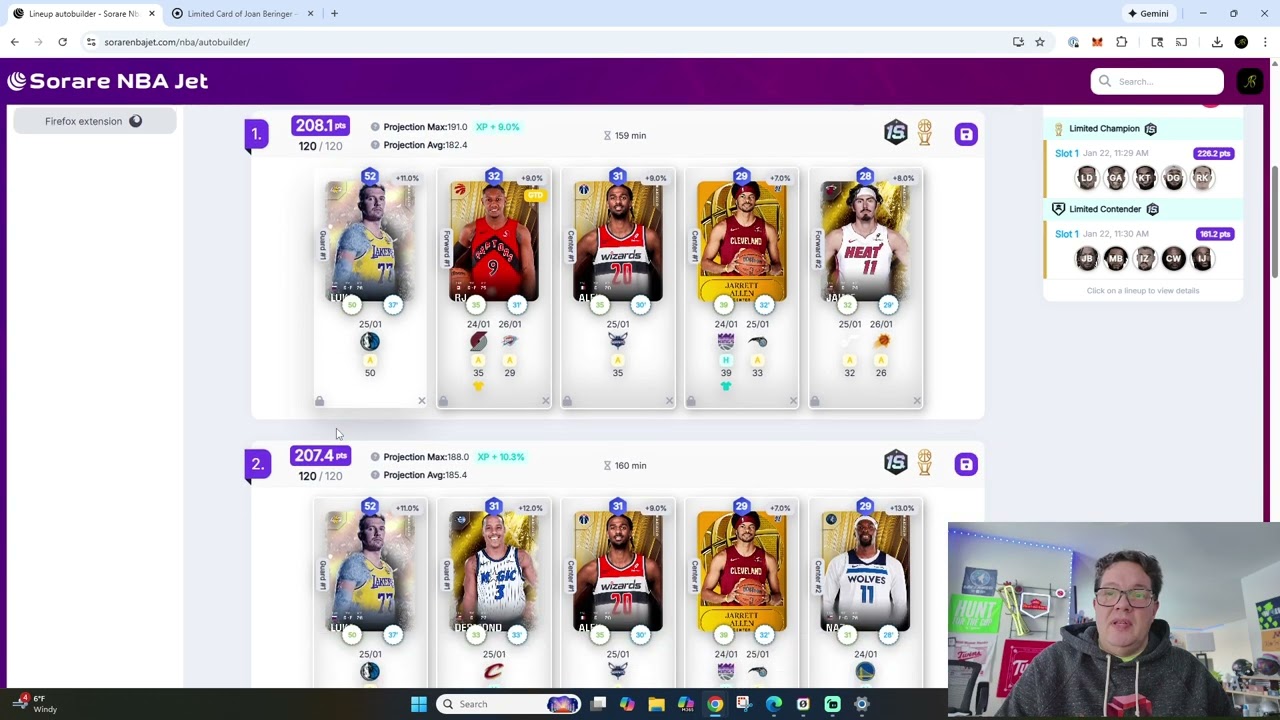Click the CW player avatar in Contender lineup
This screenshot has height=720, width=1280.
pyautogui.click(x=1173, y=259)
